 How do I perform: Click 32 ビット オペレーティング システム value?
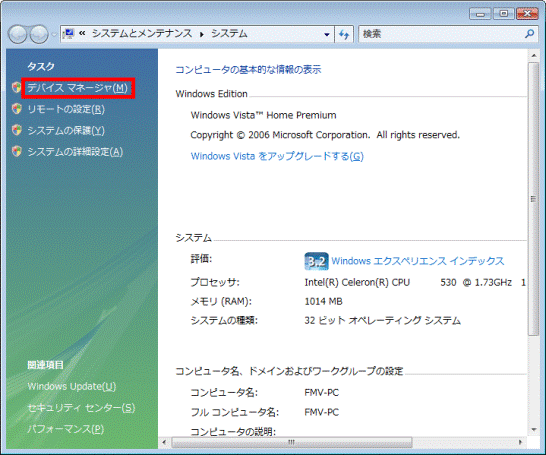[383, 320]
